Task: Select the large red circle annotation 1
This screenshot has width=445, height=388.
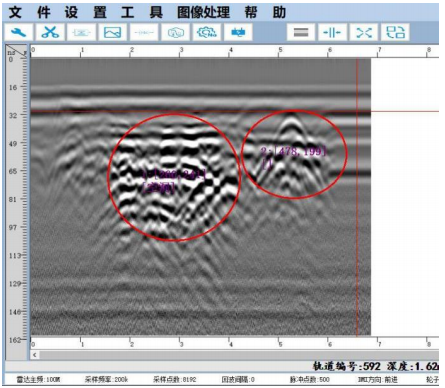Action: (x=174, y=177)
